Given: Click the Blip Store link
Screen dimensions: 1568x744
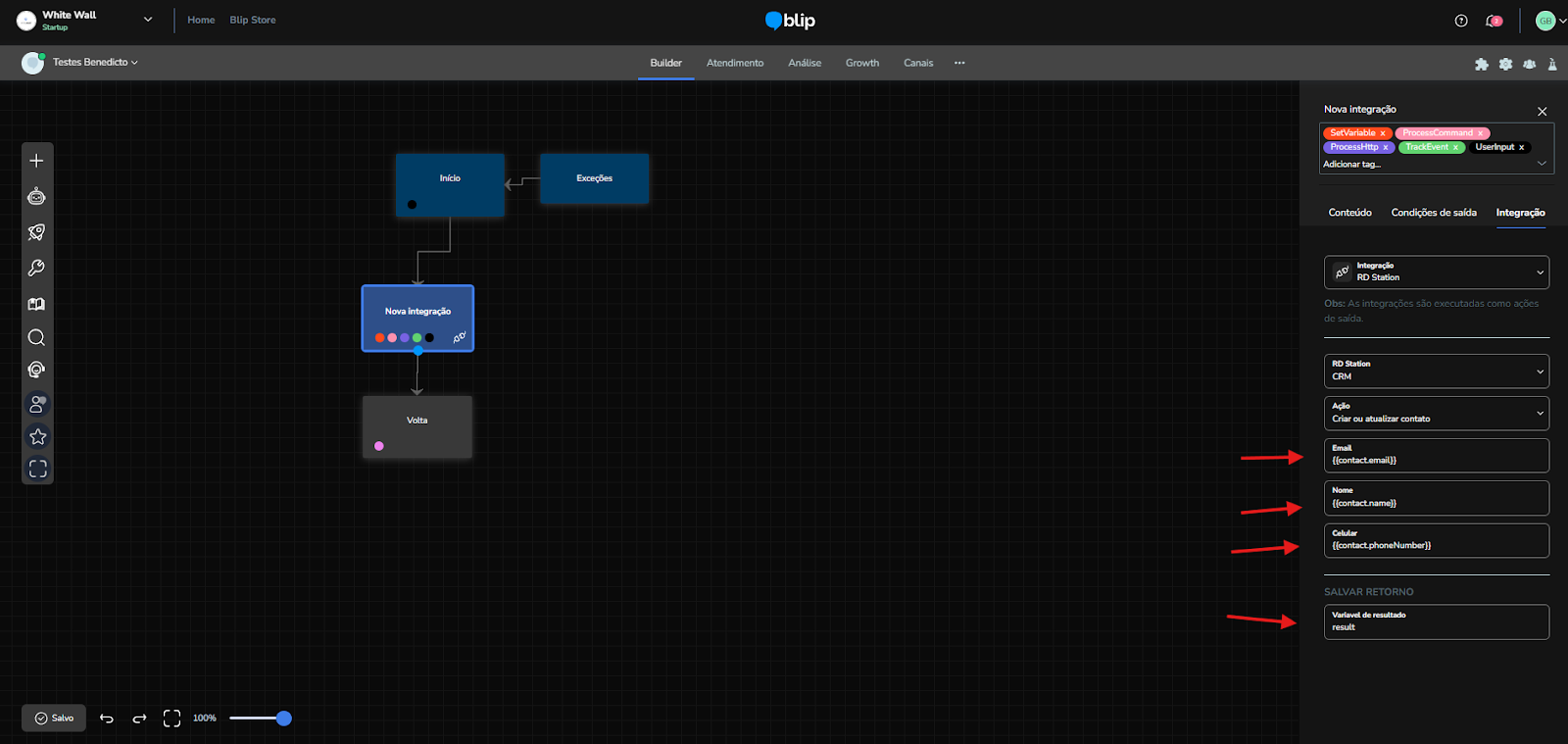Looking at the screenshot, I should 252,20.
